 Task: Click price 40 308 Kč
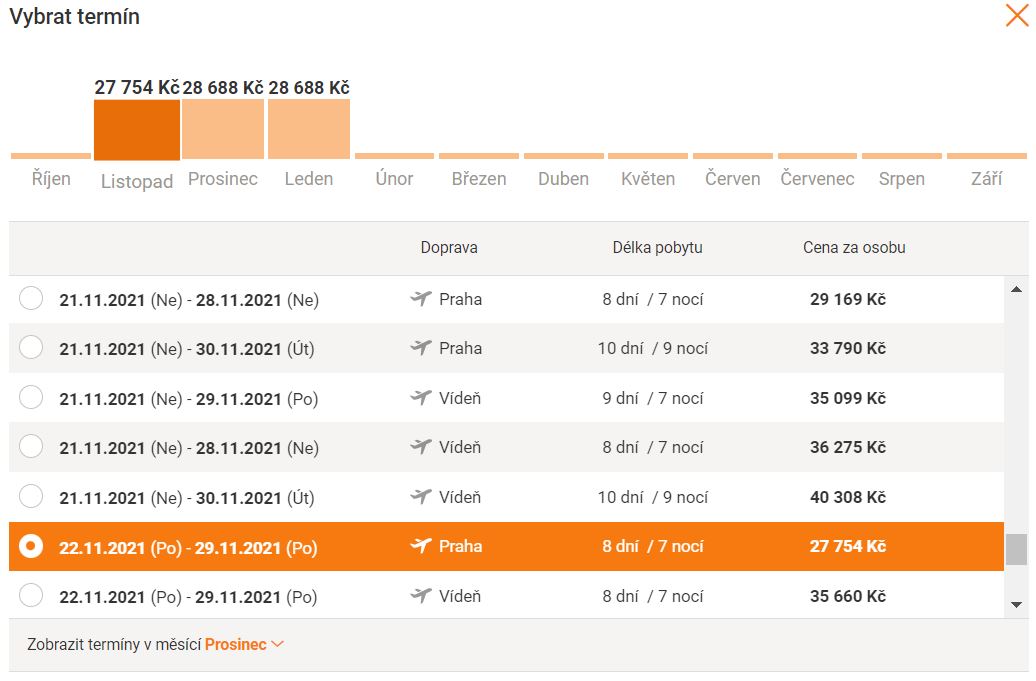coord(848,497)
